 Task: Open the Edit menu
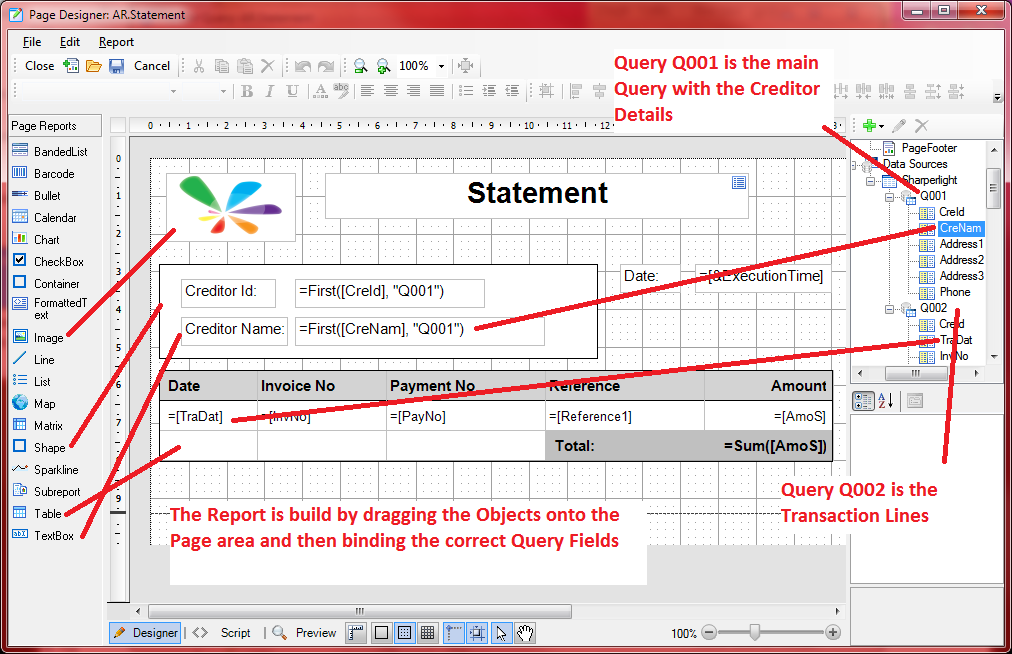point(70,42)
